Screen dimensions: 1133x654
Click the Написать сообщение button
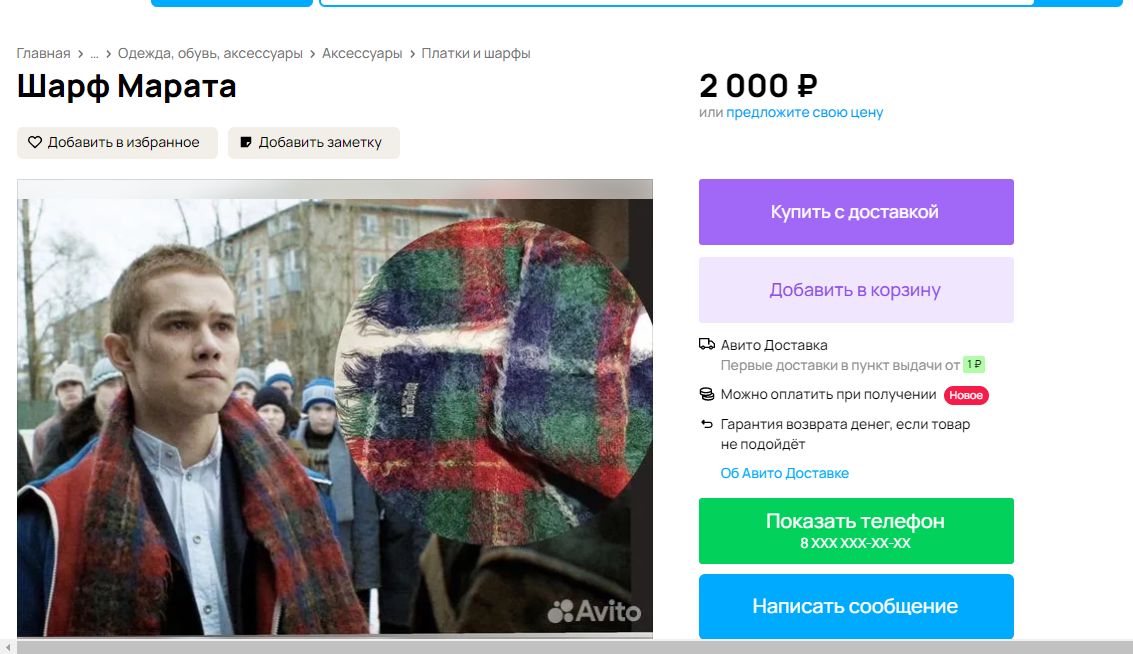click(x=856, y=606)
